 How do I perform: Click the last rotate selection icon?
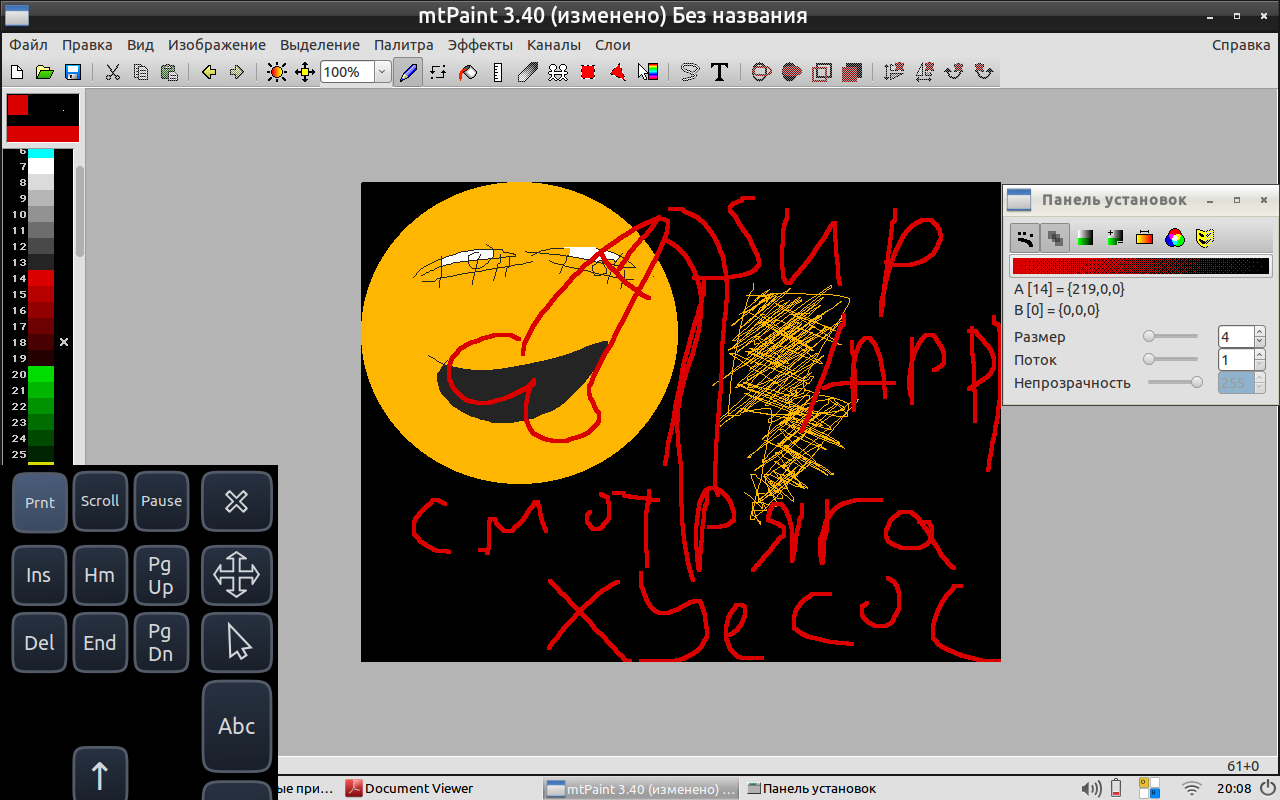coord(984,72)
